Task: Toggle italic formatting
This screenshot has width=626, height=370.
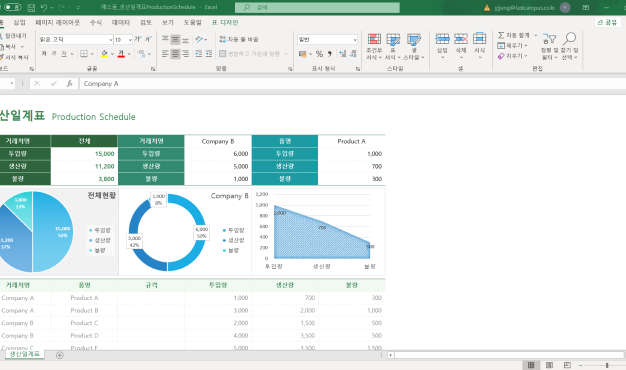Action: pyautogui.click(x=54, y=53)
